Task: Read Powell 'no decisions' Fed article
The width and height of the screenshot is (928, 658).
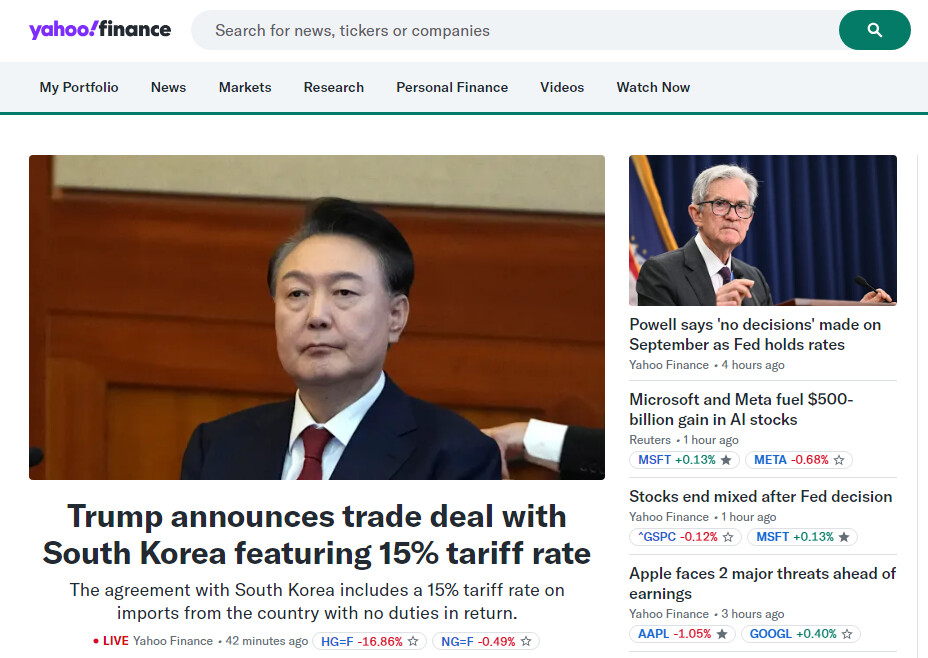Action: pos(755,334)
